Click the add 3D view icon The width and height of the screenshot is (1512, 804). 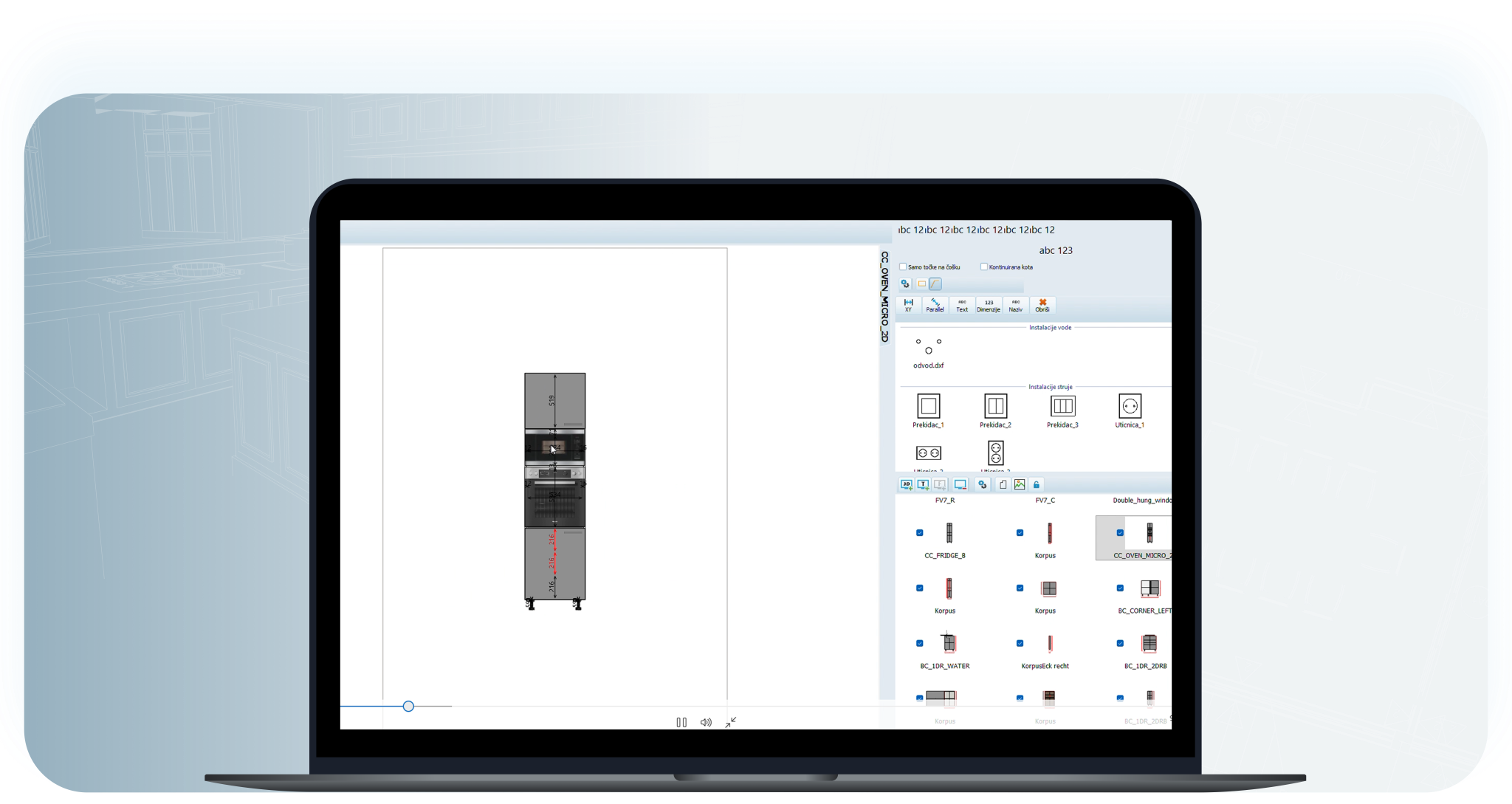pyautogui.click(x=906, y=485)
